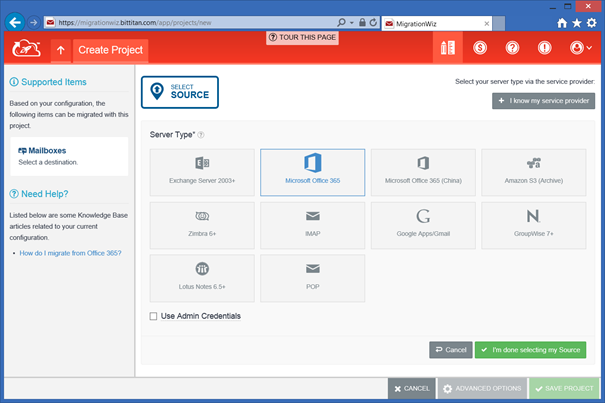Click the question mark help icon in header

[x=512, y=48]
